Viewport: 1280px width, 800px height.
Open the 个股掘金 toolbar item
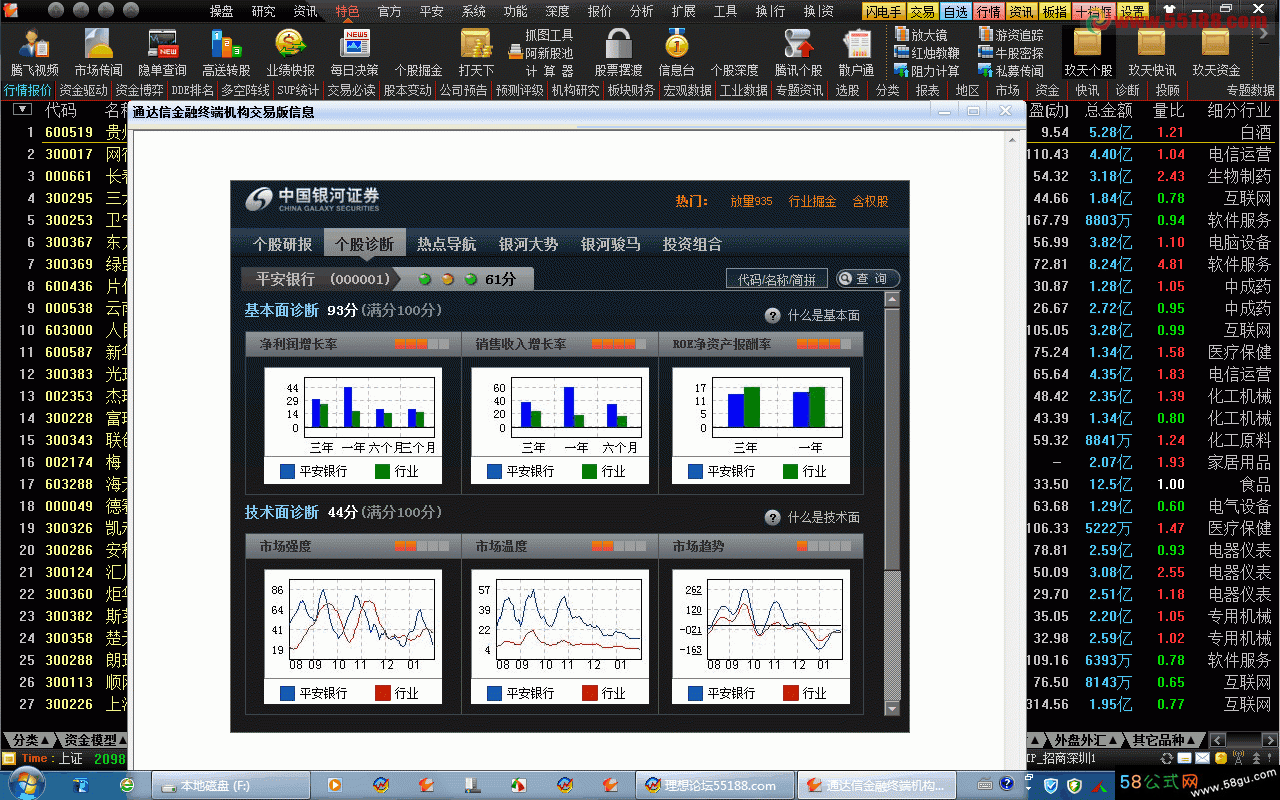tap(419, 70)
